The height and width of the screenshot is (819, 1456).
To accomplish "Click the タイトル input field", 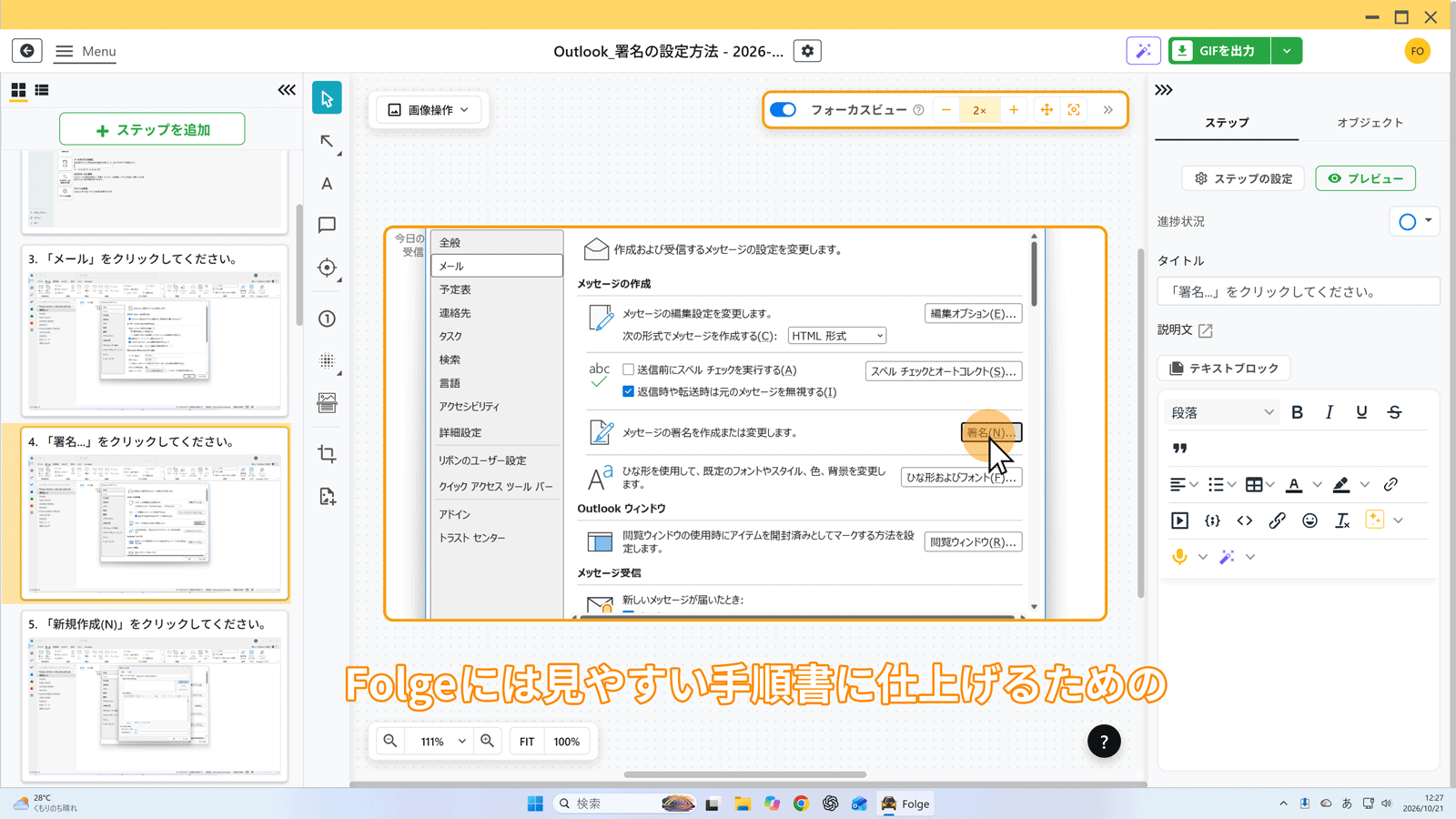I will click(x=1298, y=291).
